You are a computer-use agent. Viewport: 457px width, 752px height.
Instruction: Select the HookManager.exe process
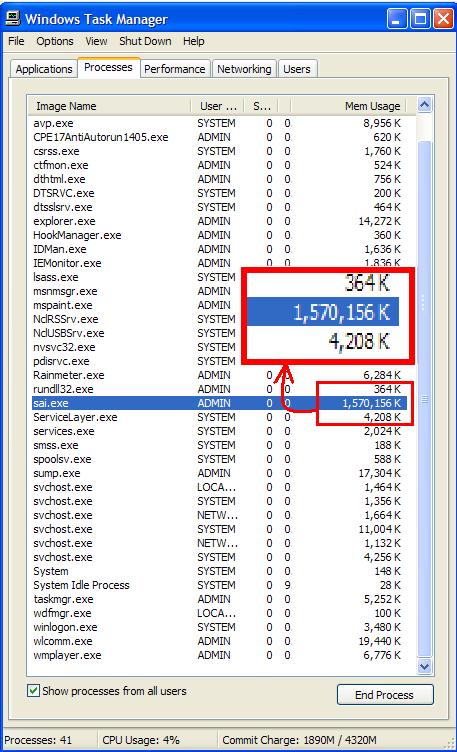point(220,235)
